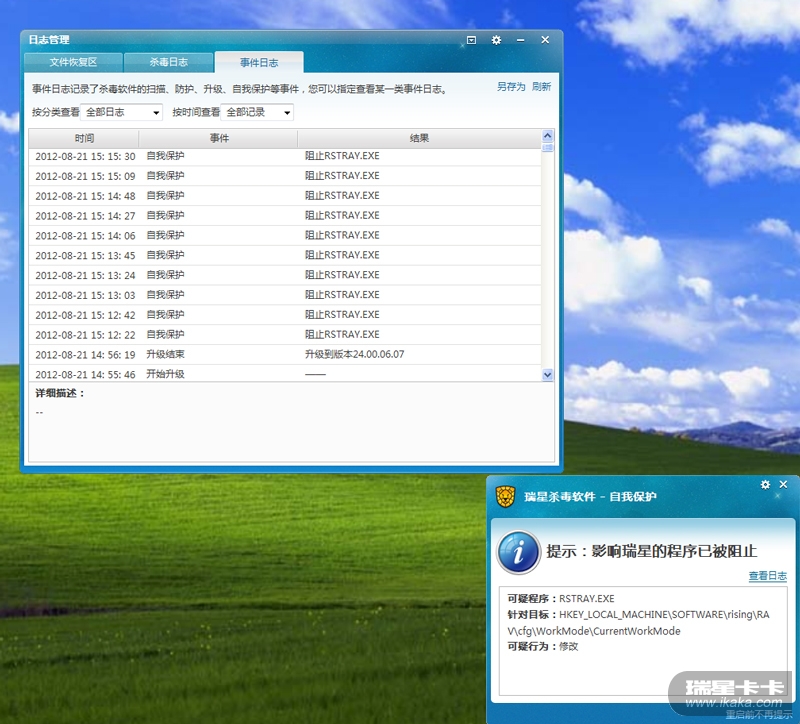This screenshot has height=724, width=800.
Task: Click the 详细描述 label
Action: 60,393
